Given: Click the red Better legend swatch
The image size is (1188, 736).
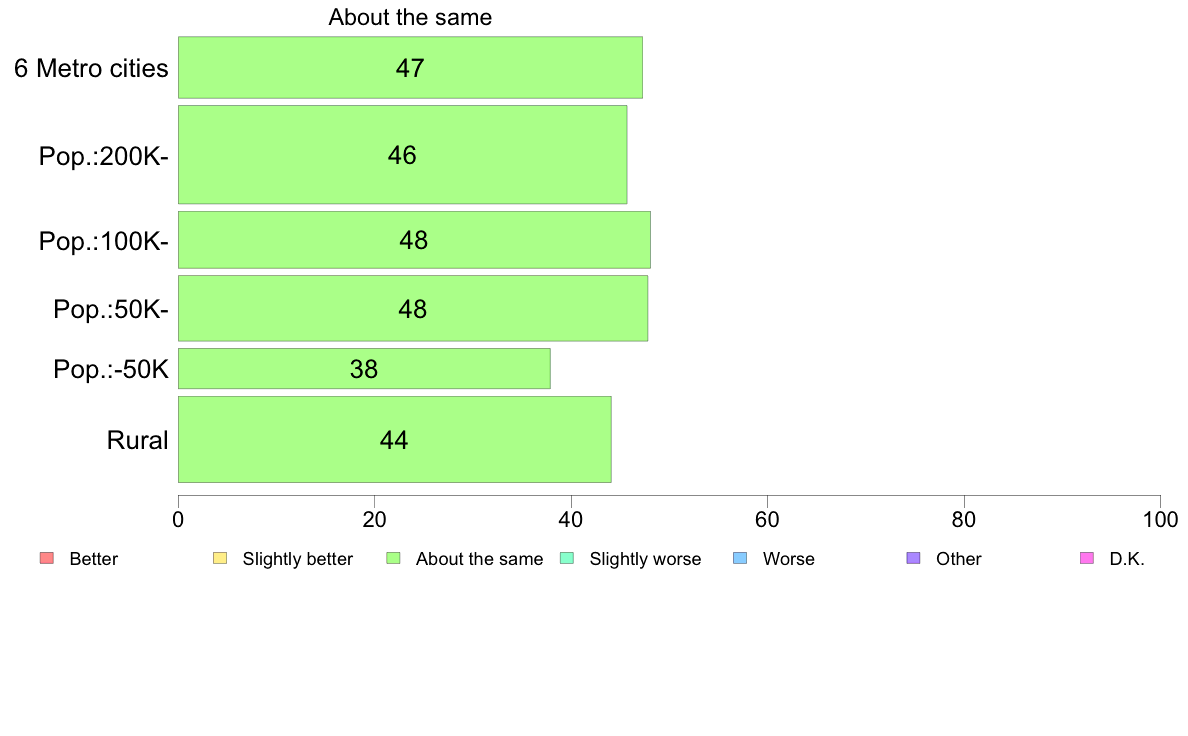Looking at the screenshot, I should coord(47,559).
